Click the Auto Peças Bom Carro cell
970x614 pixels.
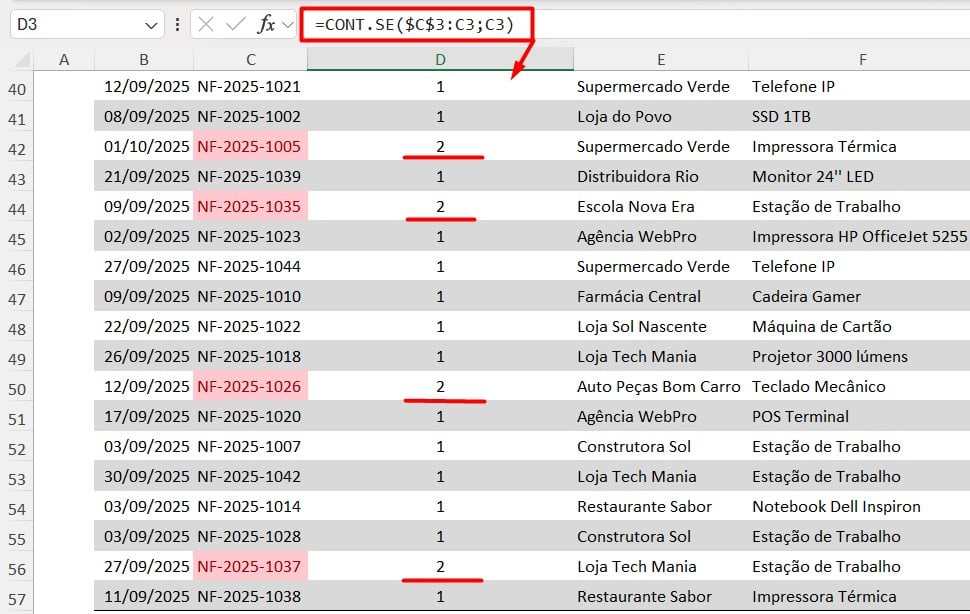click(659, 387)
